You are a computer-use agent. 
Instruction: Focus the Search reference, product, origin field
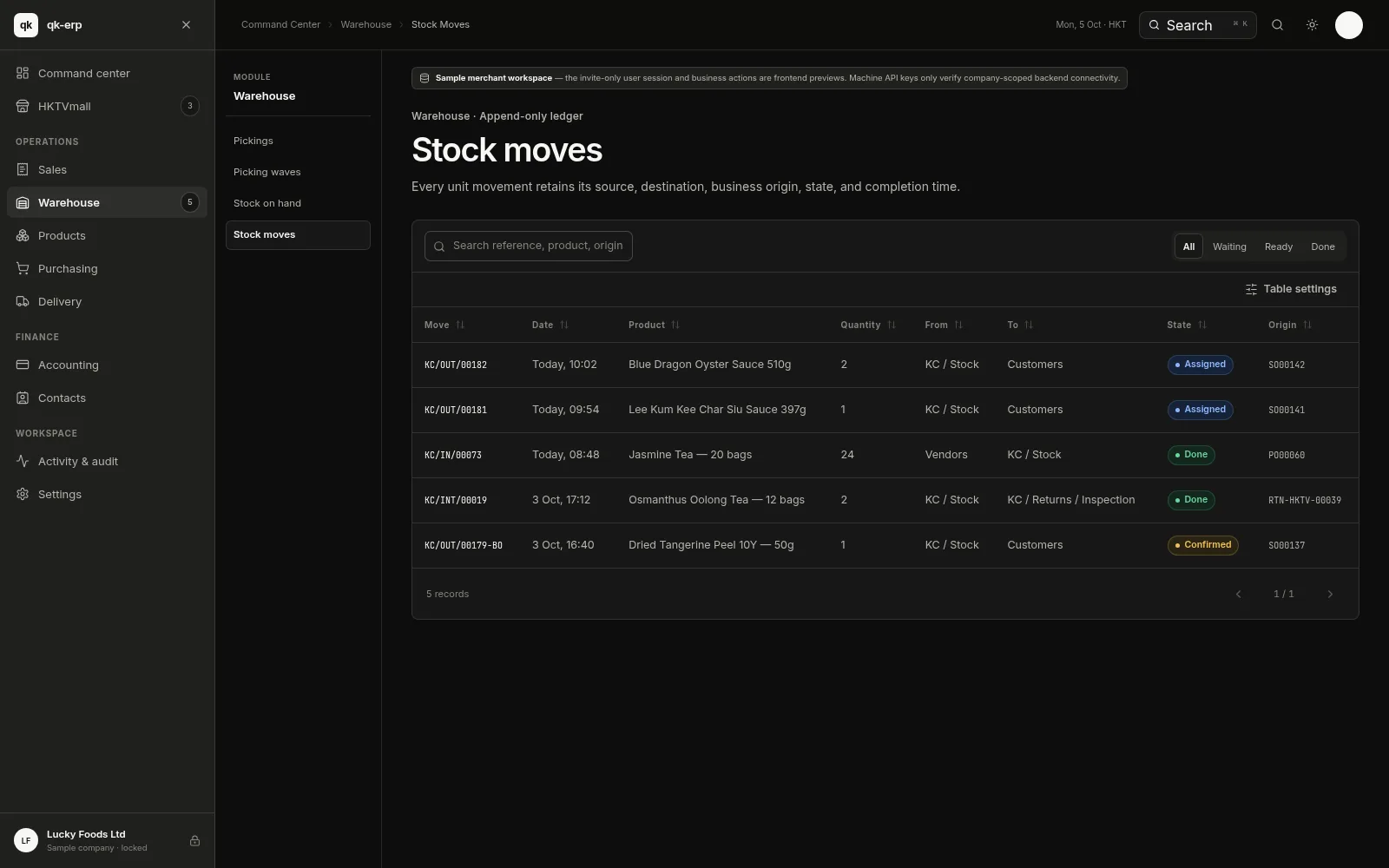pos(528,246)
